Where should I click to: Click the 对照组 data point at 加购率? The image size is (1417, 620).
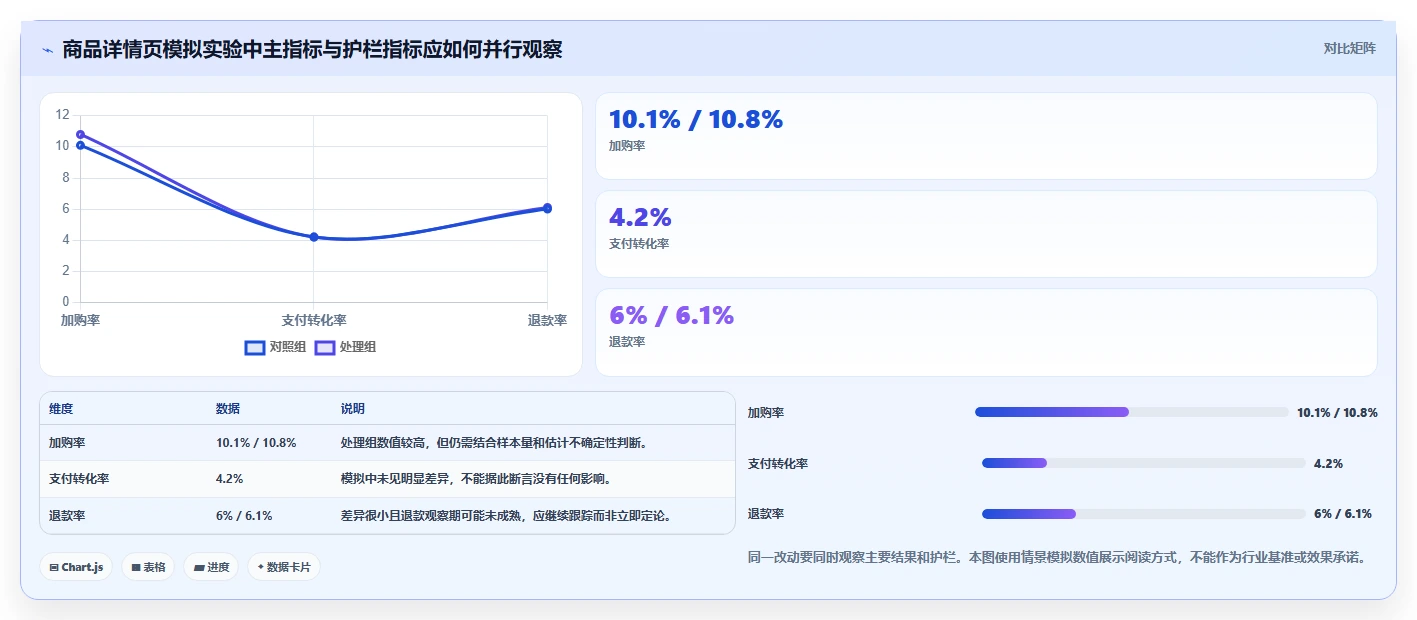click(x=81, y=146)
